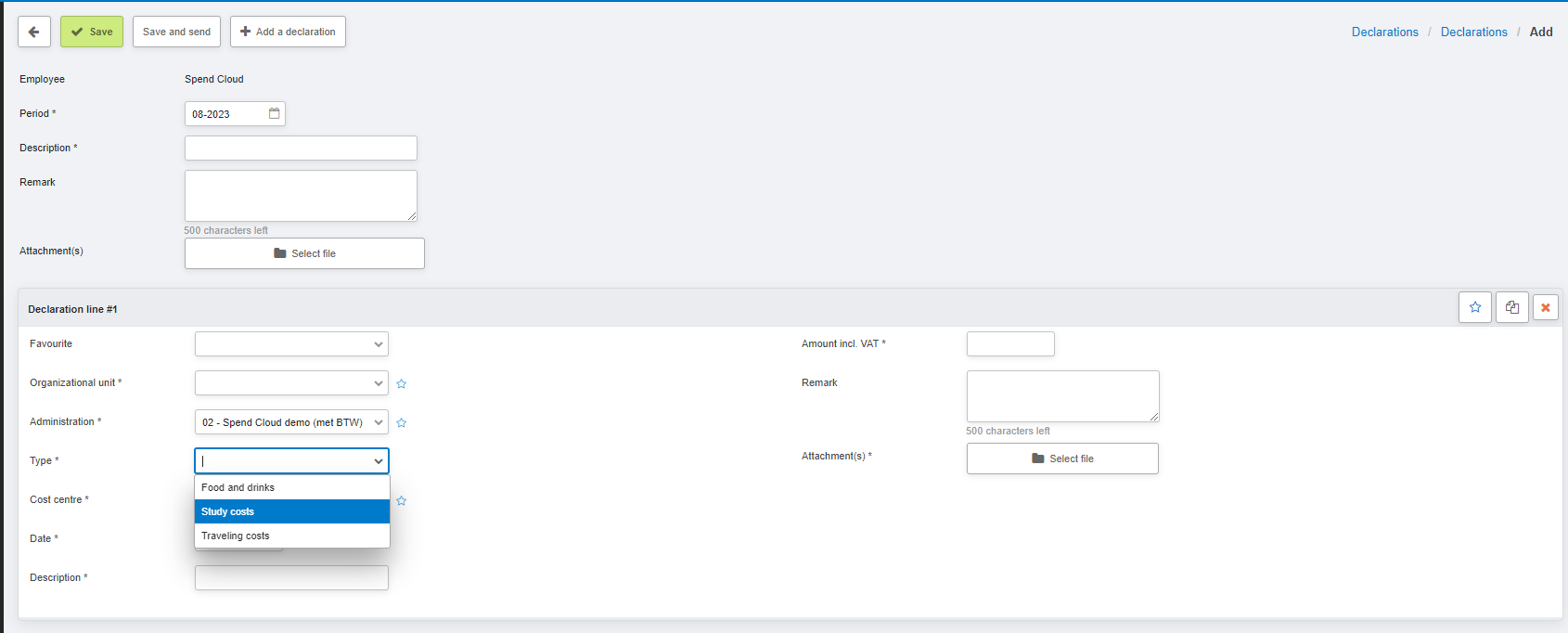
Task: Click the Declaration line #1 header
Action: pyautogui.click(x=72, y=309)
